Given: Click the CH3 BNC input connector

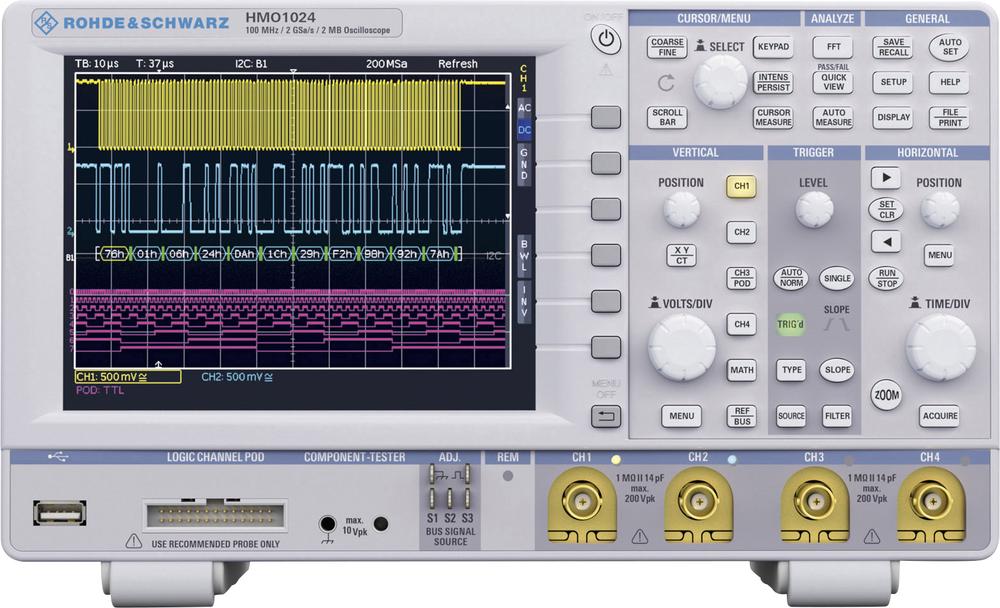Looking at the screenshot, I should (814, 501).
